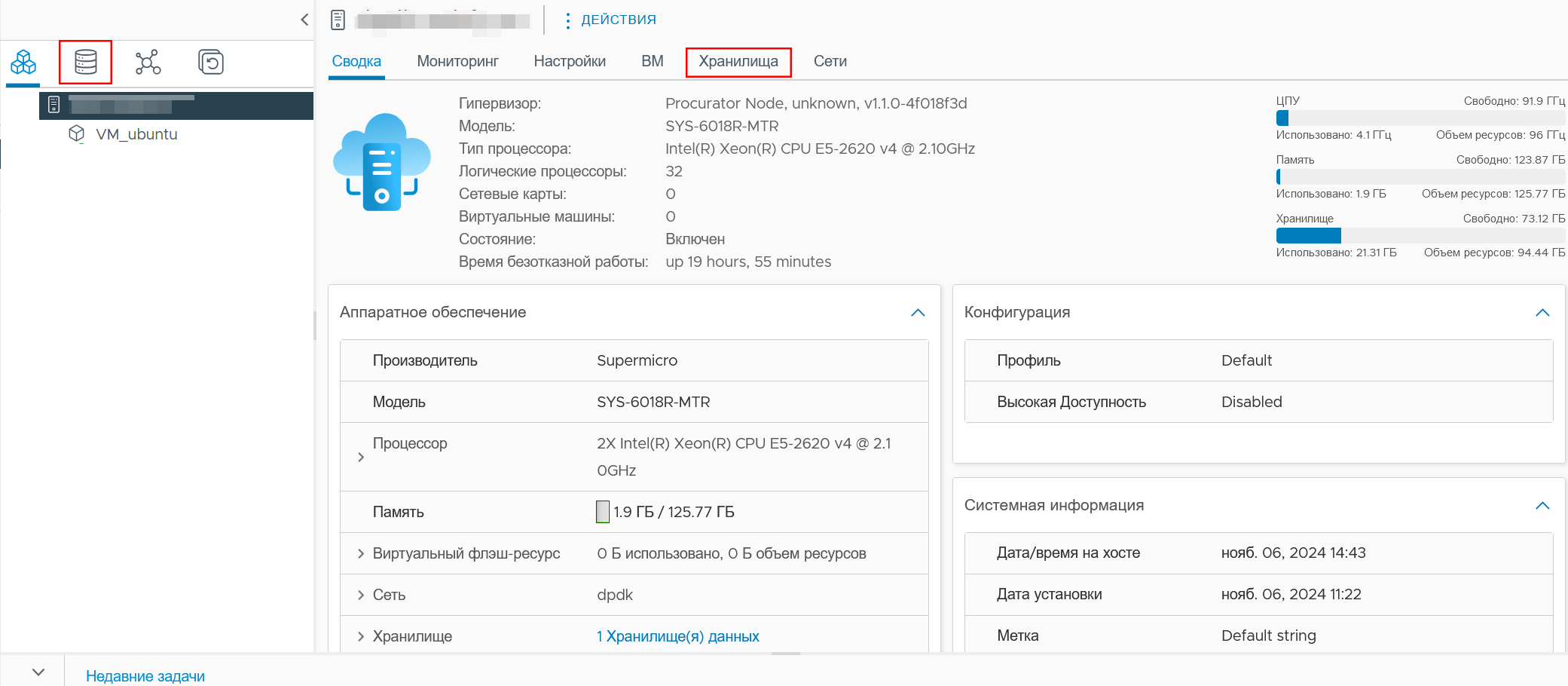Open the hosts and clusters inventory icon
This screenshot has height=686, width=1568.
coord(23,62)
